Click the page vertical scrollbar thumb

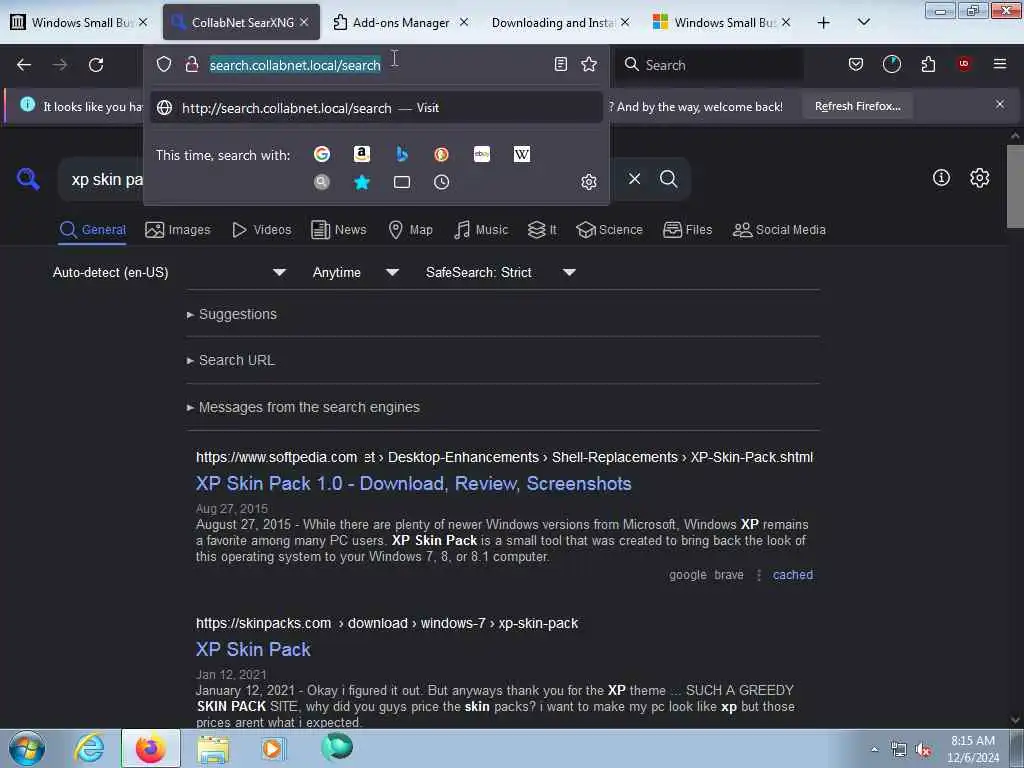pyautogui.click(x=1015, y=186)
